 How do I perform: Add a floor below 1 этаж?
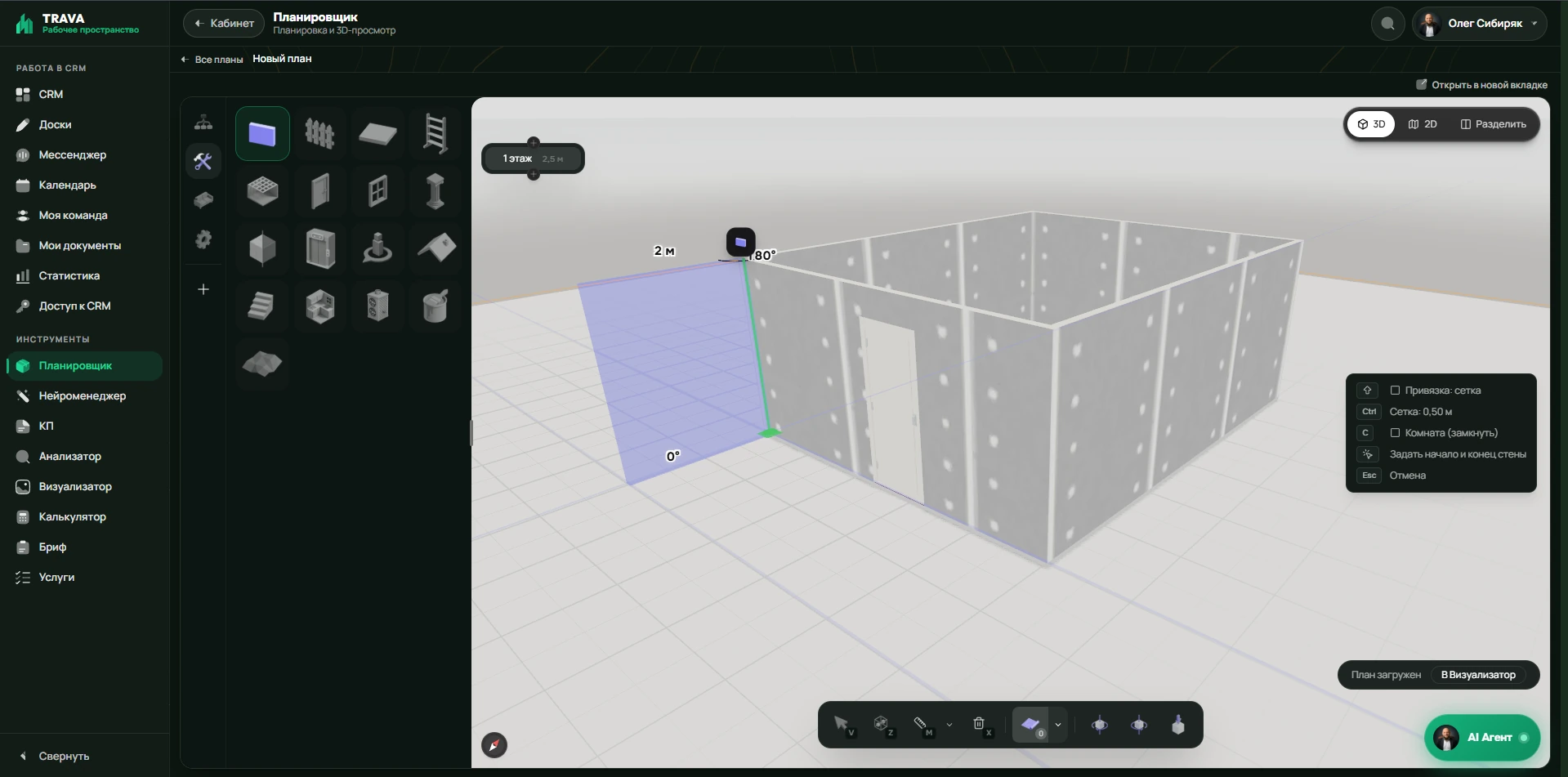click(x=534, y=175)
